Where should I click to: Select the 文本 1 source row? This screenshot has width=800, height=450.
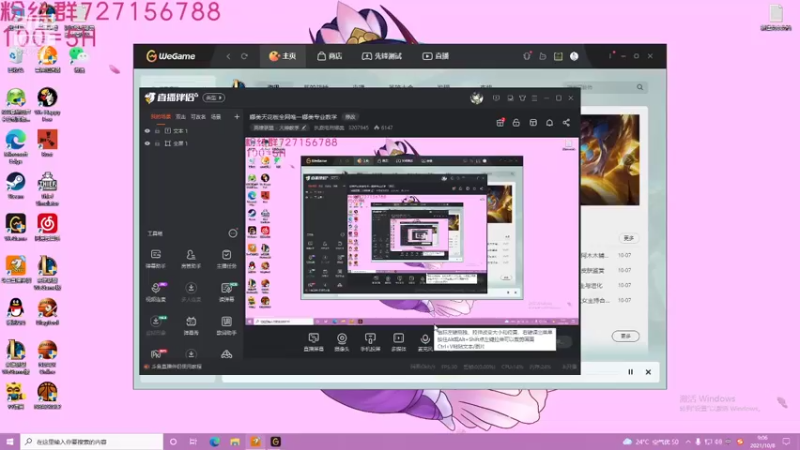[191, 131]
